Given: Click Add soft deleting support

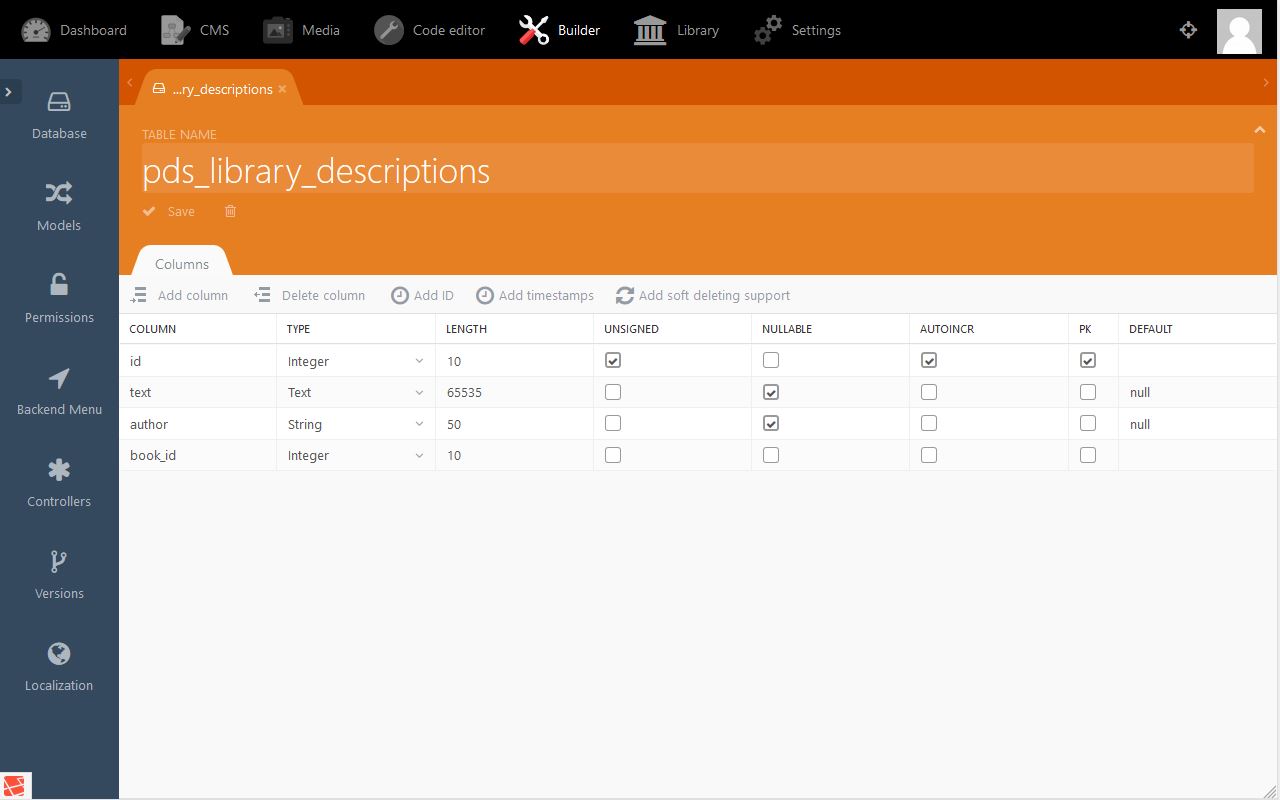Looking at the screenshot, I should (x=703, y=295).
